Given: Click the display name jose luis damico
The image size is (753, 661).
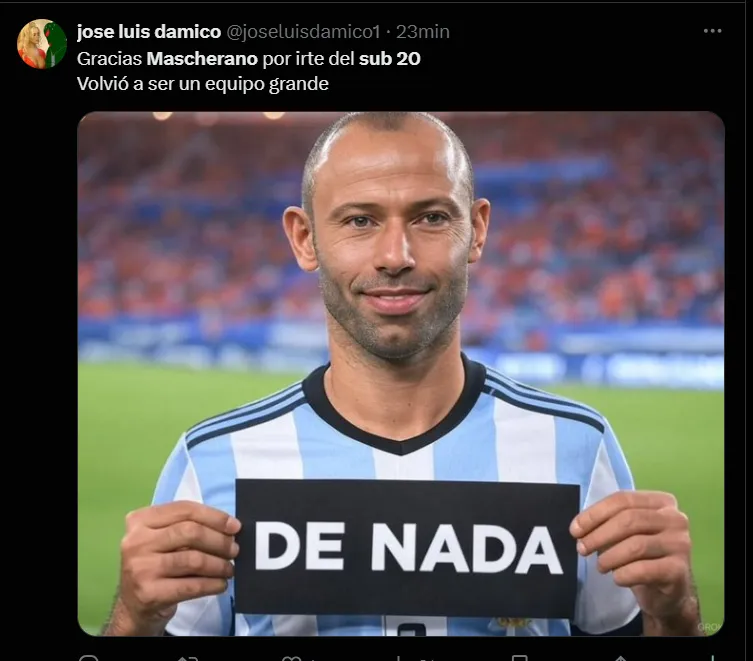Looking at the screenshot, I should [x=149, y=32].
